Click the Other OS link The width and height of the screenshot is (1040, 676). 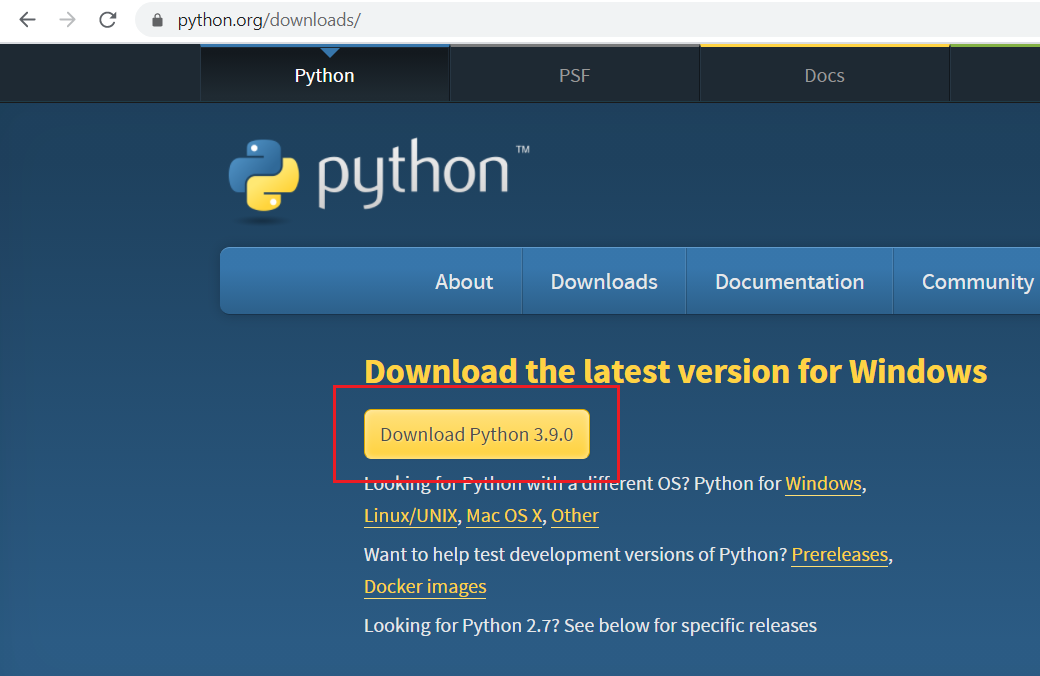coord(575,515)
